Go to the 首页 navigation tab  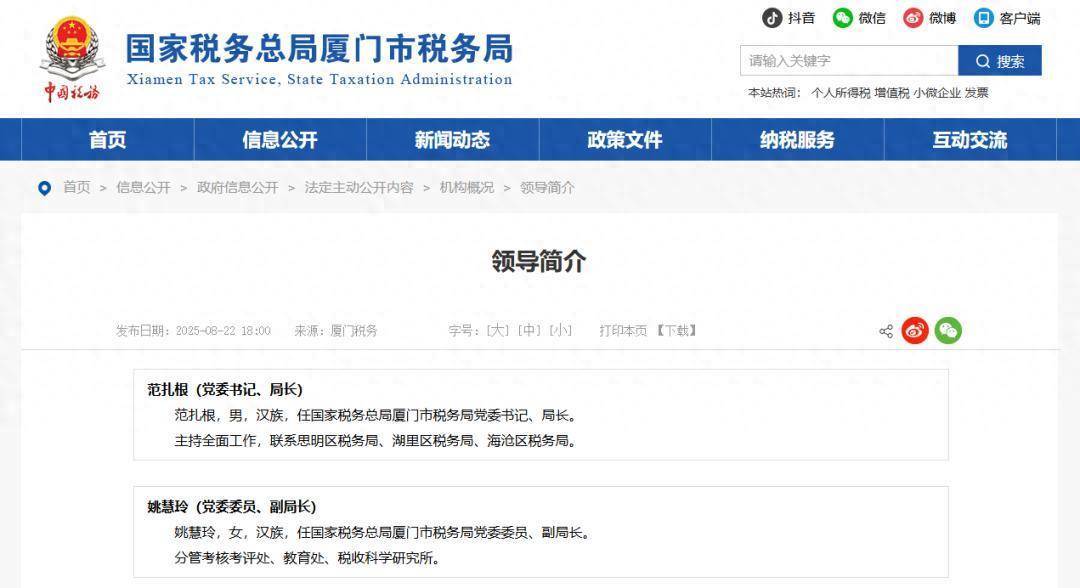click(x=107, y=140)
